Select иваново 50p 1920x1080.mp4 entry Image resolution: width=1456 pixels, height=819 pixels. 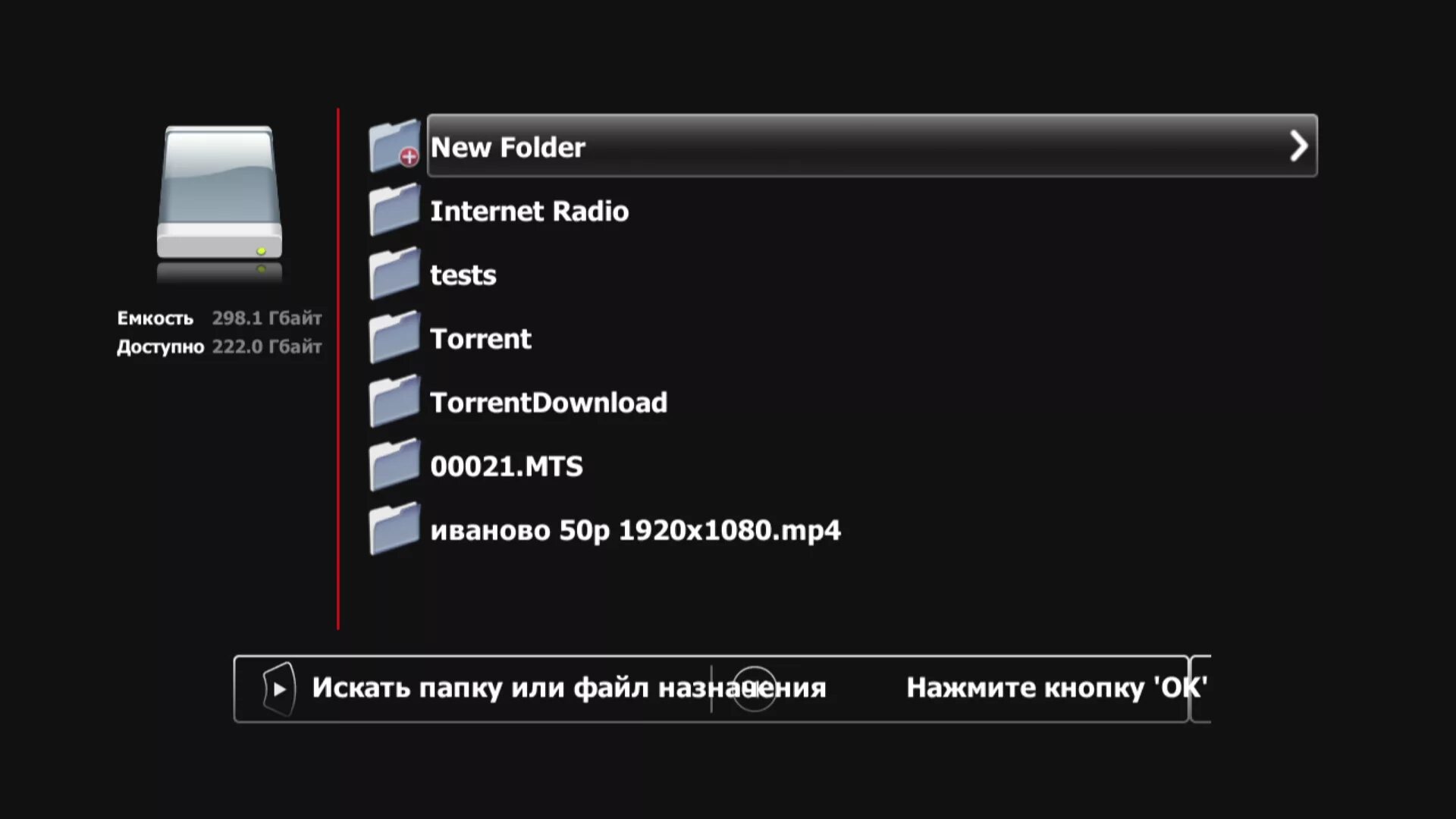[635, 529]
